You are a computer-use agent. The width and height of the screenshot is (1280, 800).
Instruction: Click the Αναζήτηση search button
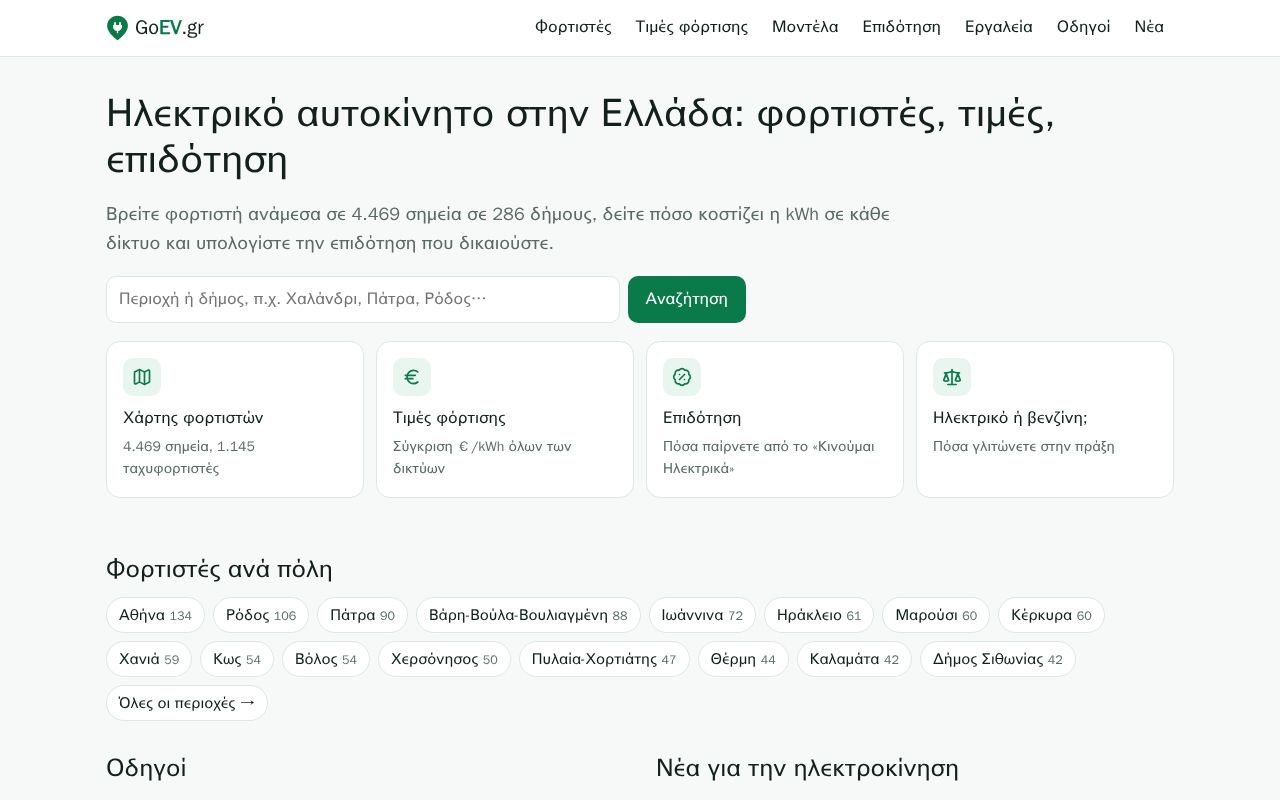click(x=687, y=299)
